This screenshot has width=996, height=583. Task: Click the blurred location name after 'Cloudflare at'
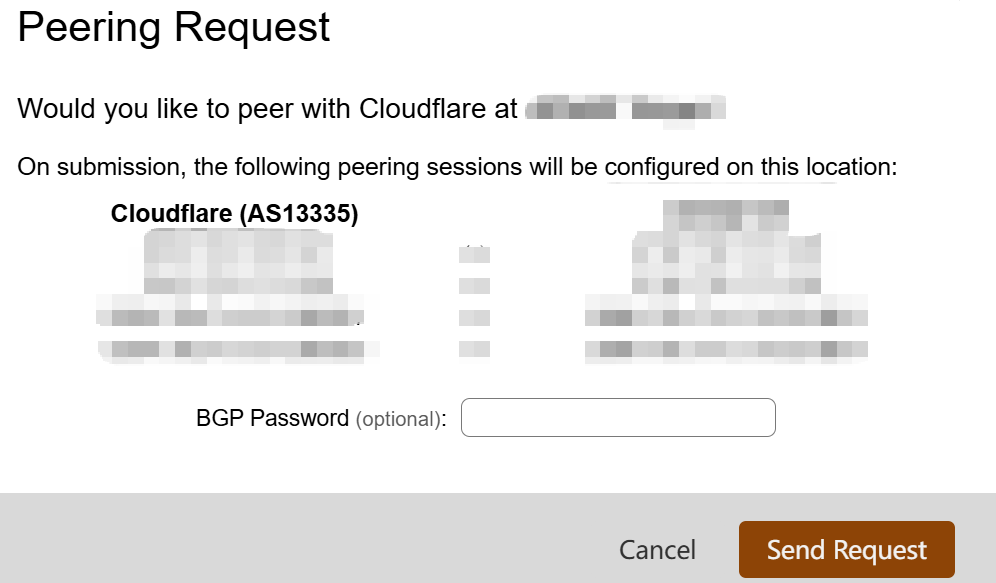pos(624,108)
